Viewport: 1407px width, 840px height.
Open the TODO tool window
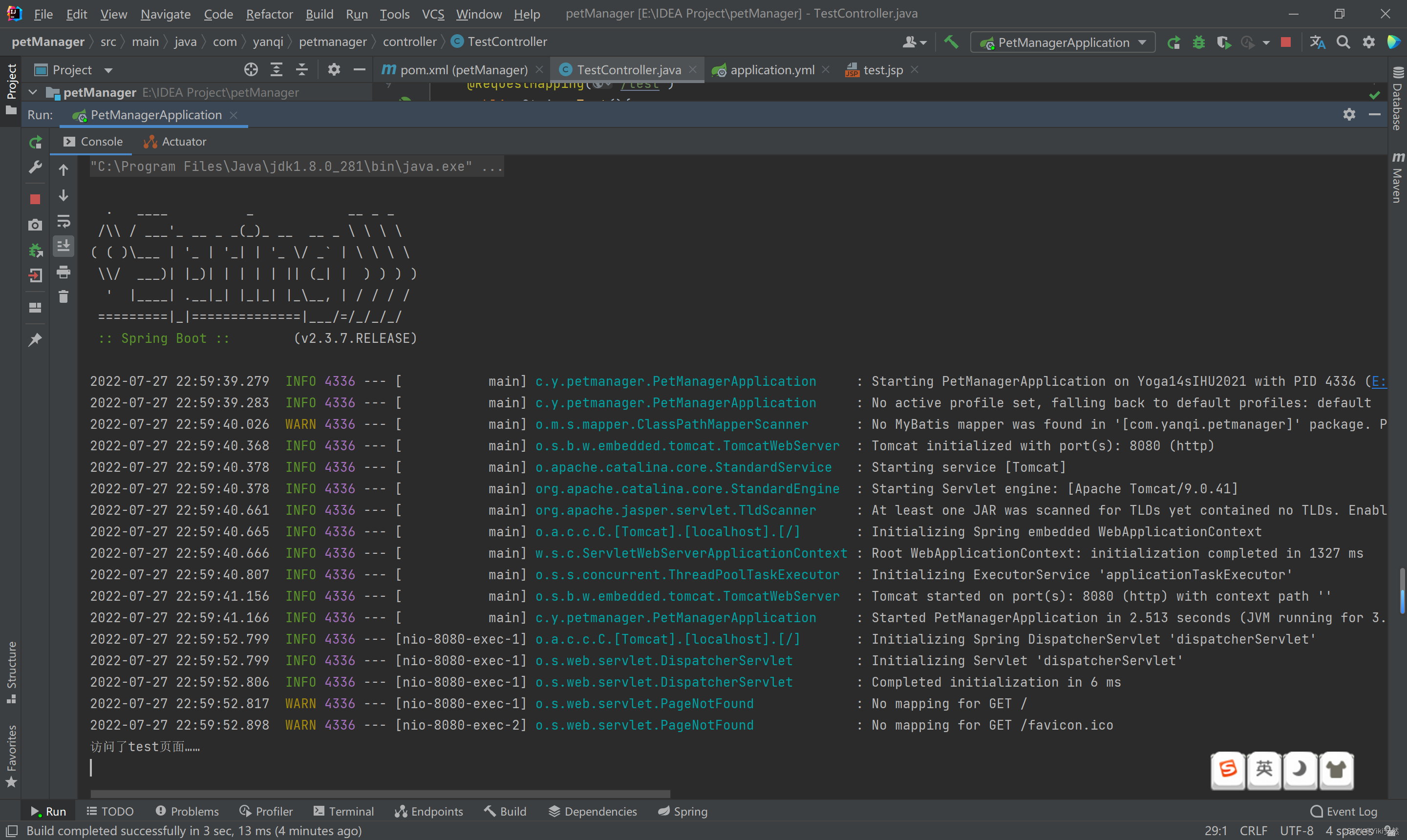pyautogui.click(x=110, y=811)
